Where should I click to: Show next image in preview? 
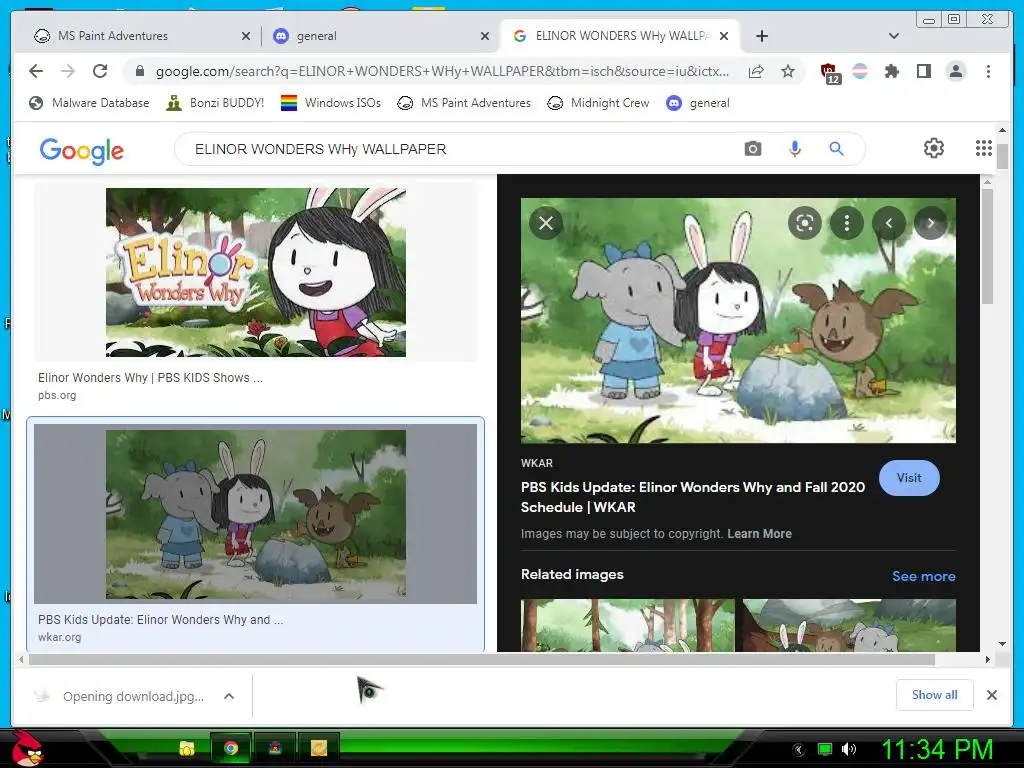[931, 223]
